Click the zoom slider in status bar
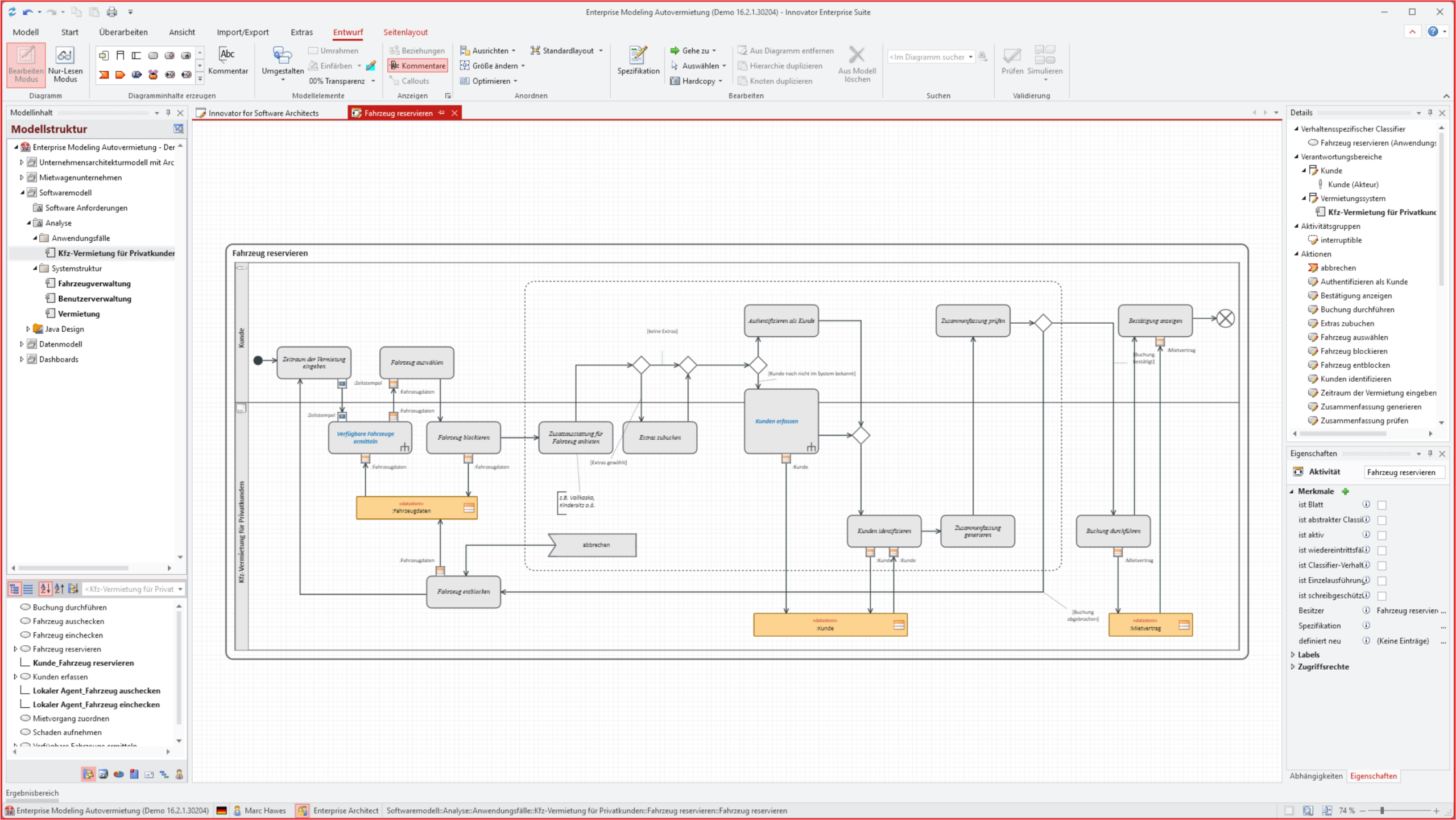Screen dimensions: 1456x820 1381,811
